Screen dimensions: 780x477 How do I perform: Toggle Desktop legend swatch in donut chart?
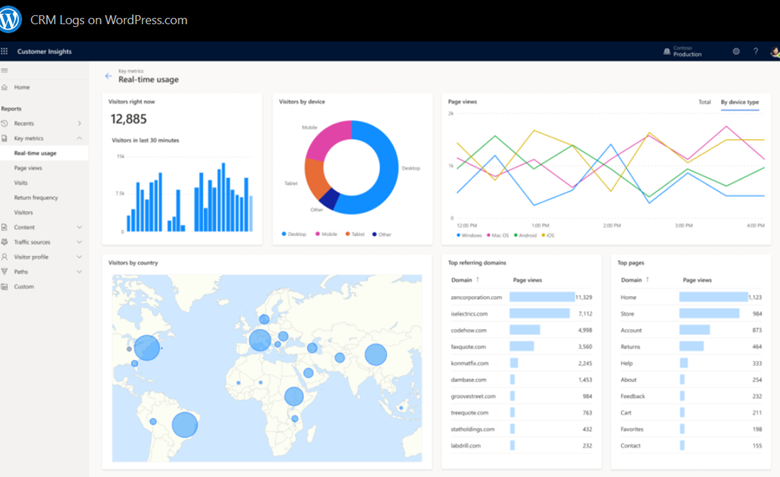point(284,234)
